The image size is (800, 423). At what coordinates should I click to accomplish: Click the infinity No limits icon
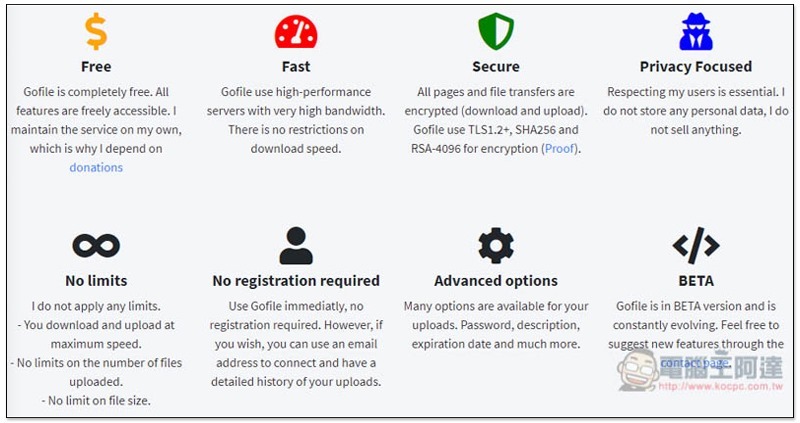[96, 245]
